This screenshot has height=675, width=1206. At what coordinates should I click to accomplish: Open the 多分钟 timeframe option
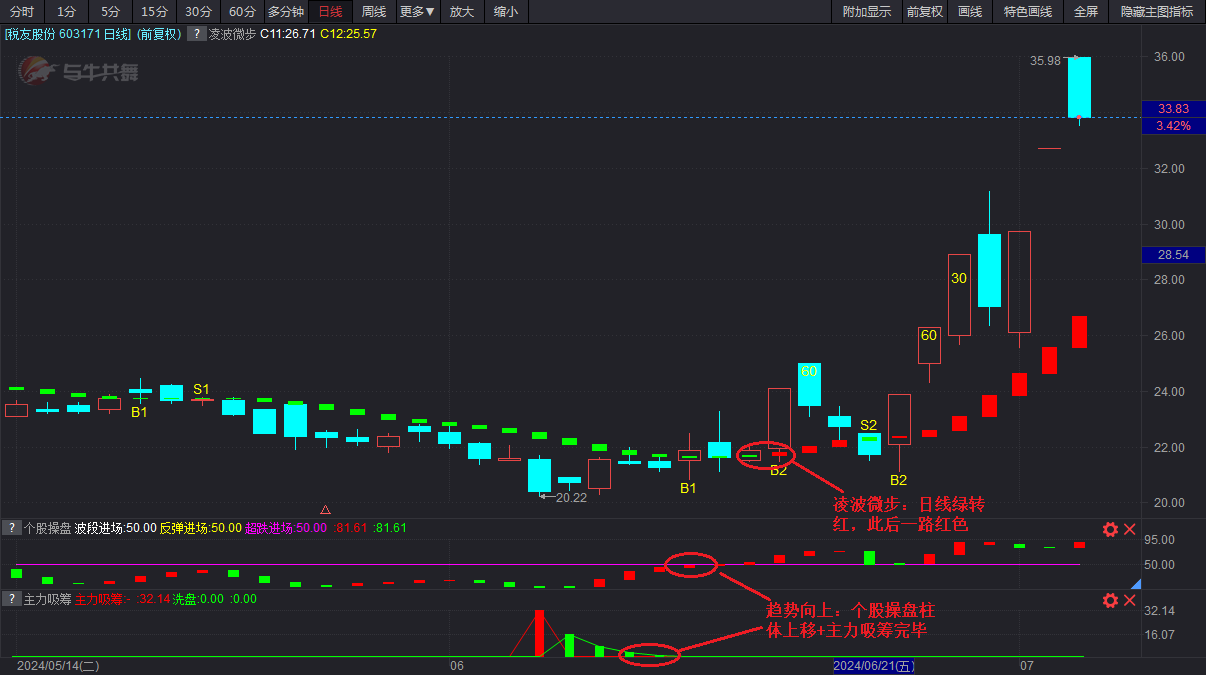click(286, 12)
